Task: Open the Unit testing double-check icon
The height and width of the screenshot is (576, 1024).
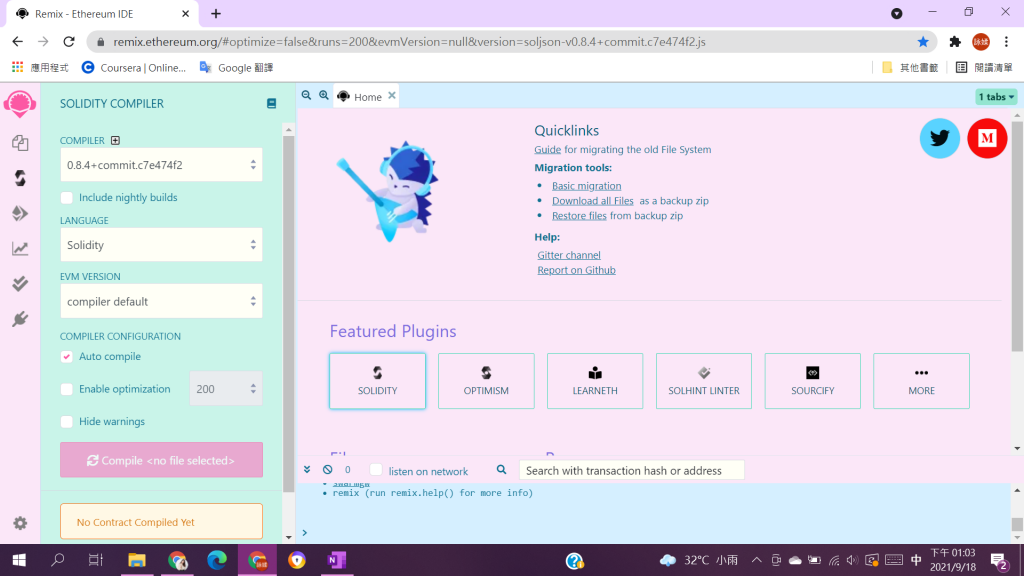Action: click(20, 283)
